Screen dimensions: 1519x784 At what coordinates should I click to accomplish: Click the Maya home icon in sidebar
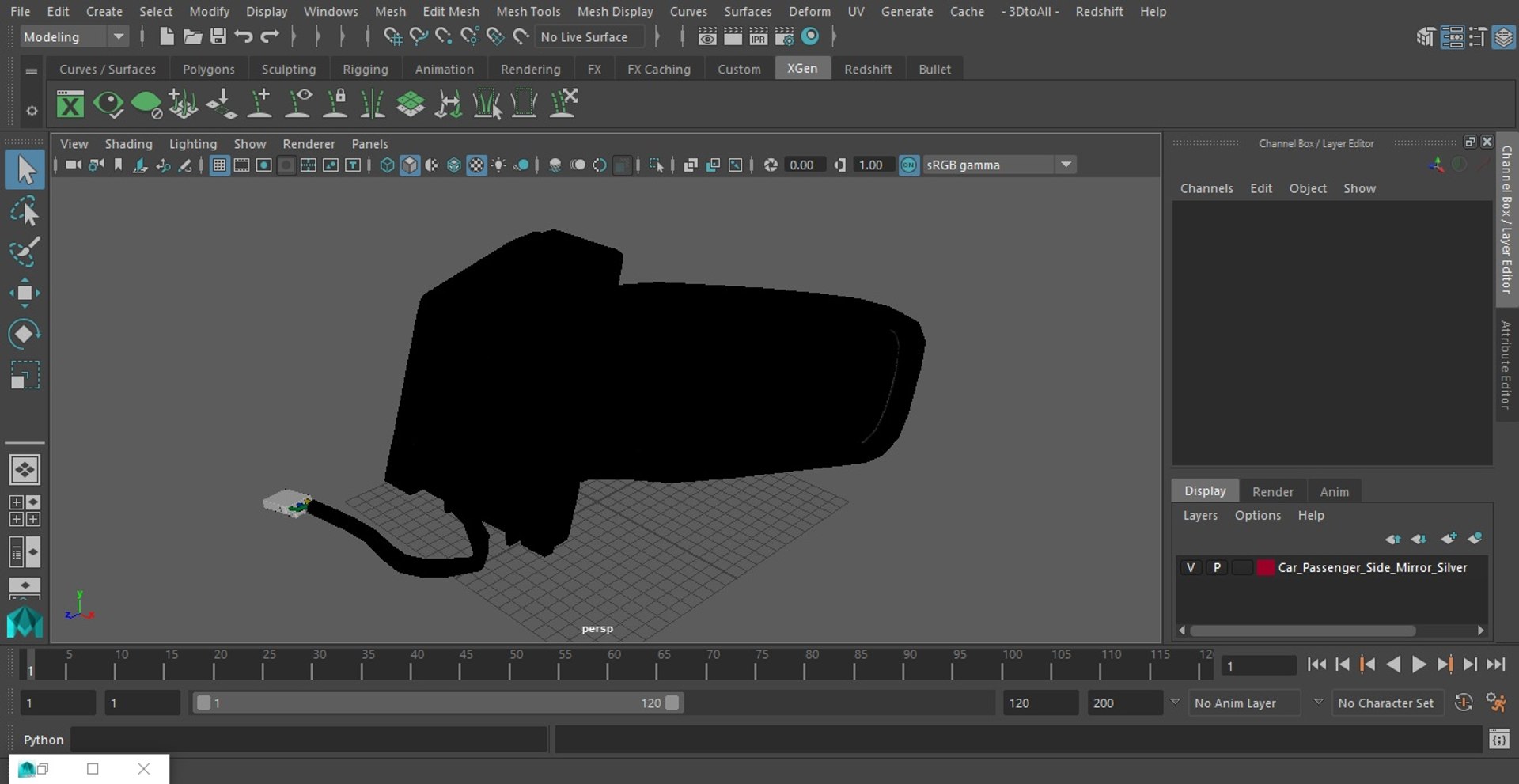pyautogui.click(x=25, y=622)
